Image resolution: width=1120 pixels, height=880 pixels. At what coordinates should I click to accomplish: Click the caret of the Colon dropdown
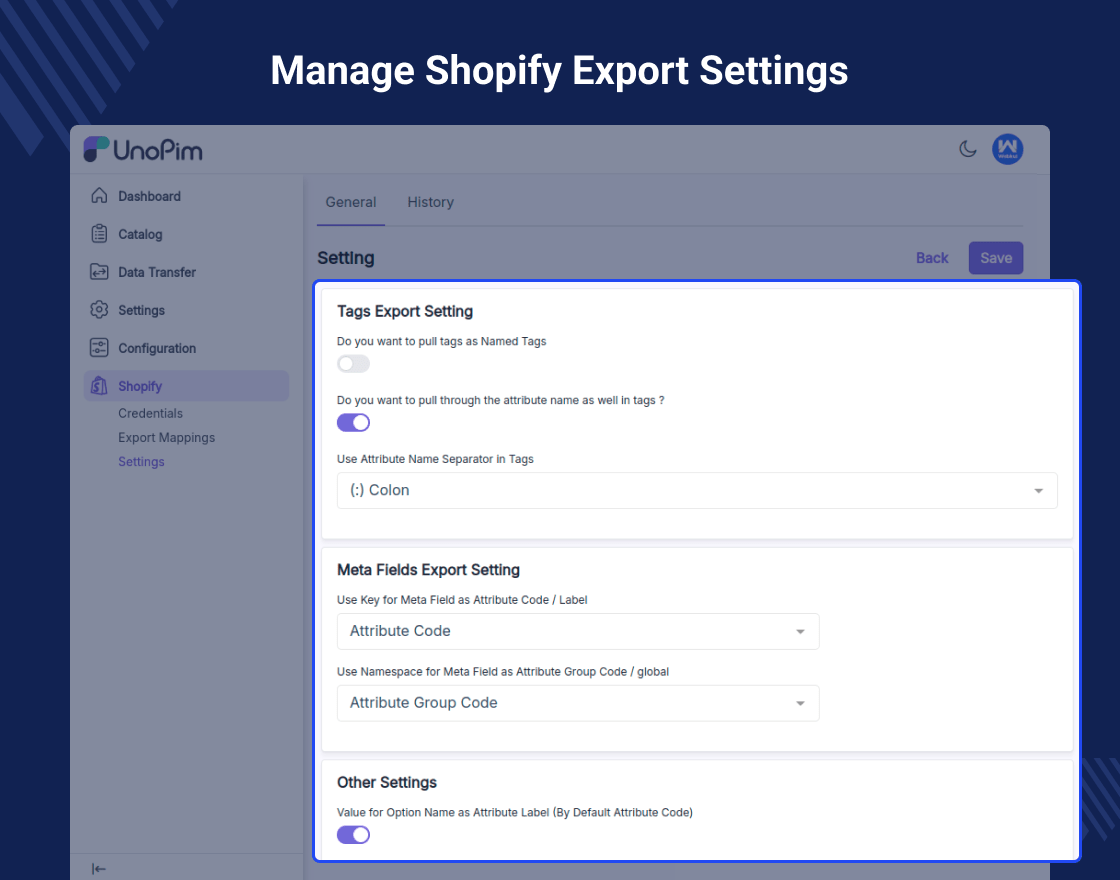(x=1039, y=491)
